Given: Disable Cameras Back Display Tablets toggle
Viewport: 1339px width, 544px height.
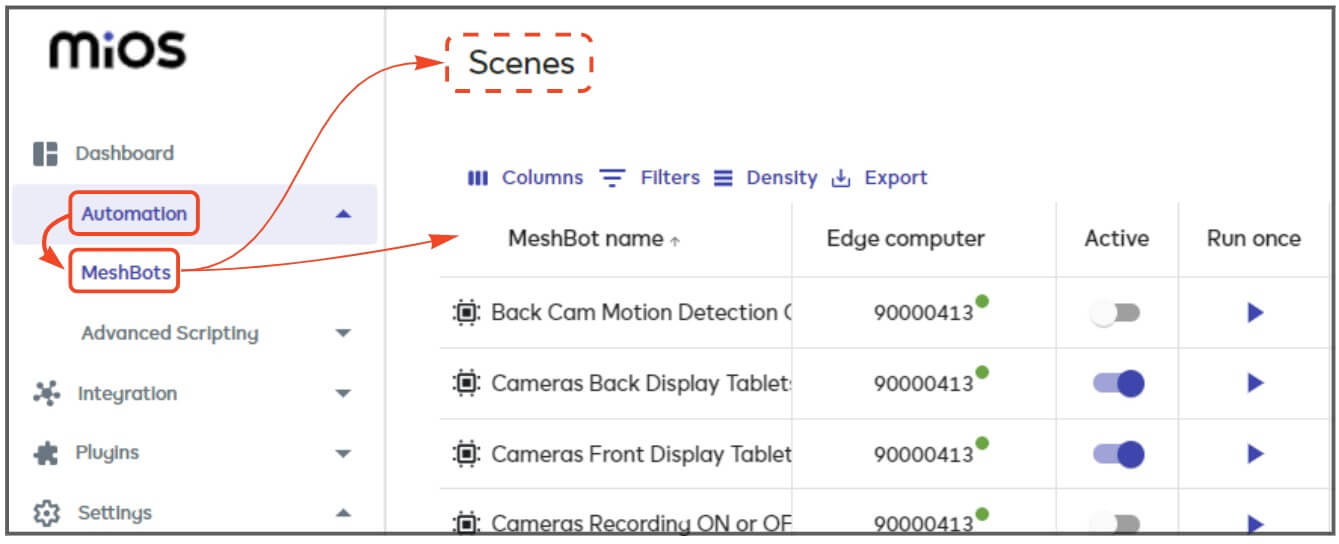Looking at the screenshot, I should click(x=1118, y=383).
